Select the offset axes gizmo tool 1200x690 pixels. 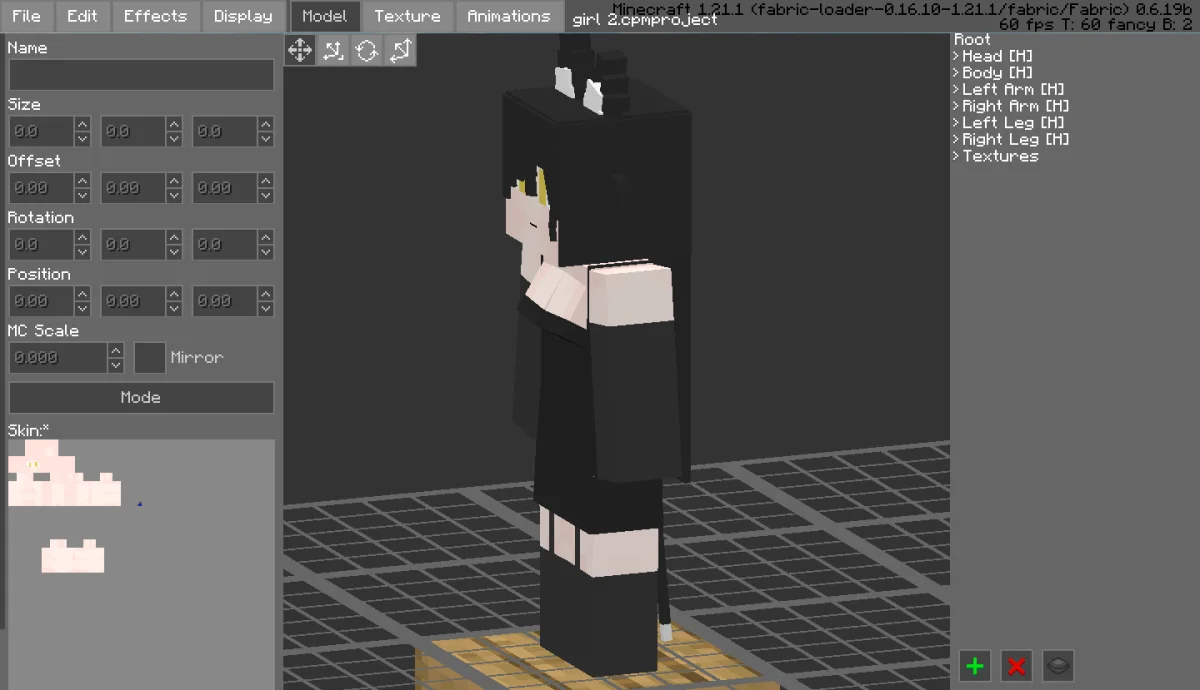coord(333,50)
